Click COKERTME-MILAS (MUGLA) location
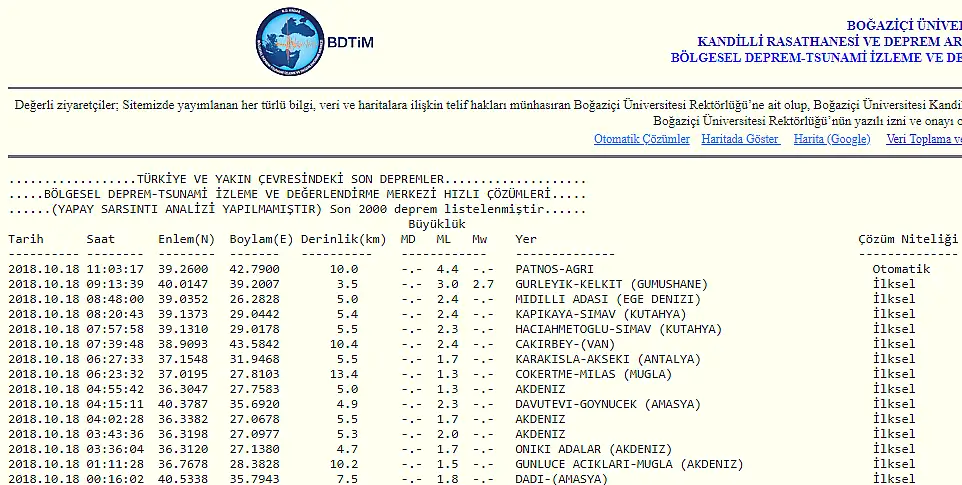962x485 pixels. (593, 374)
